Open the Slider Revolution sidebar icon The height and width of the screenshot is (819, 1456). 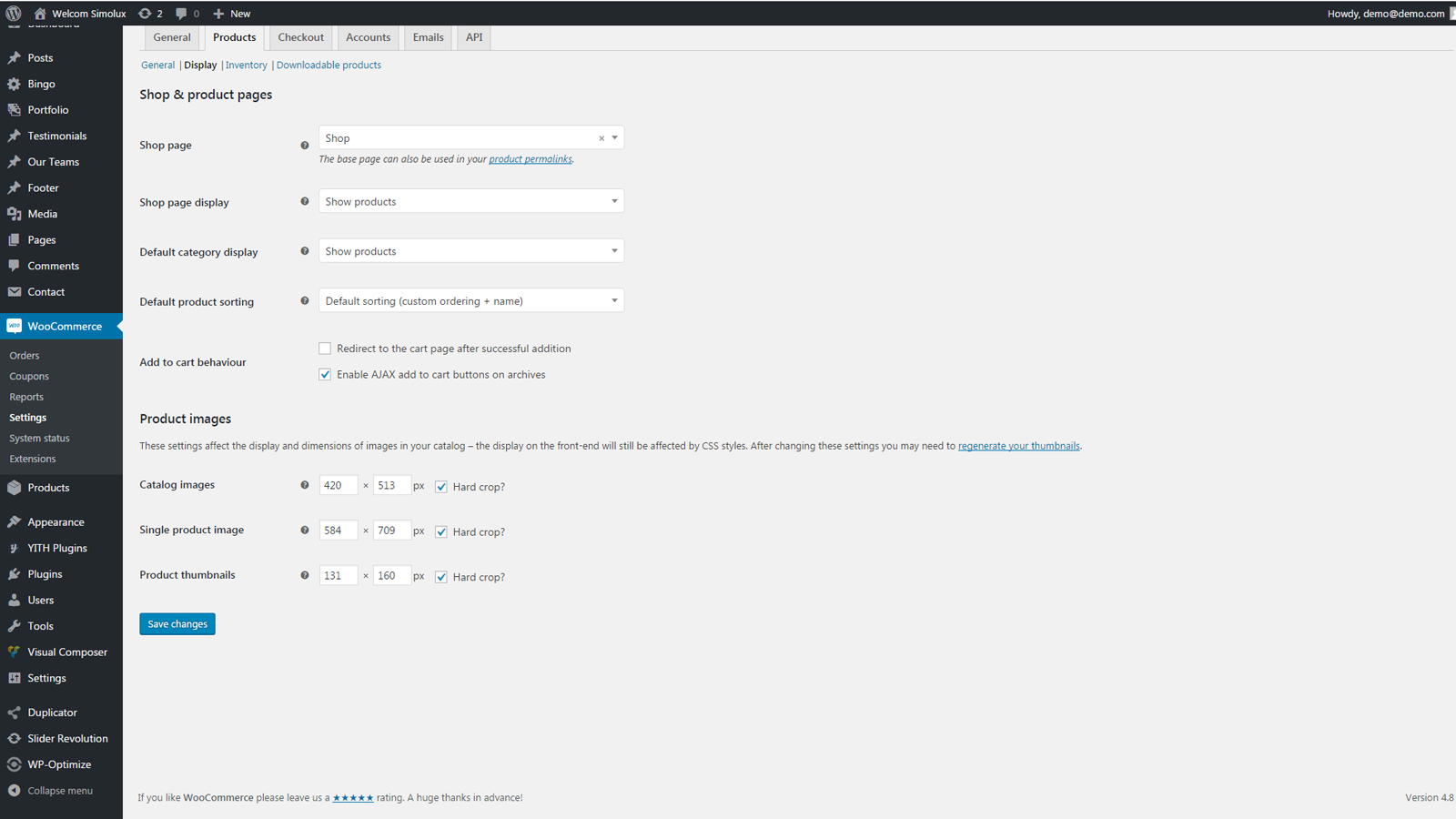(15, 738)
